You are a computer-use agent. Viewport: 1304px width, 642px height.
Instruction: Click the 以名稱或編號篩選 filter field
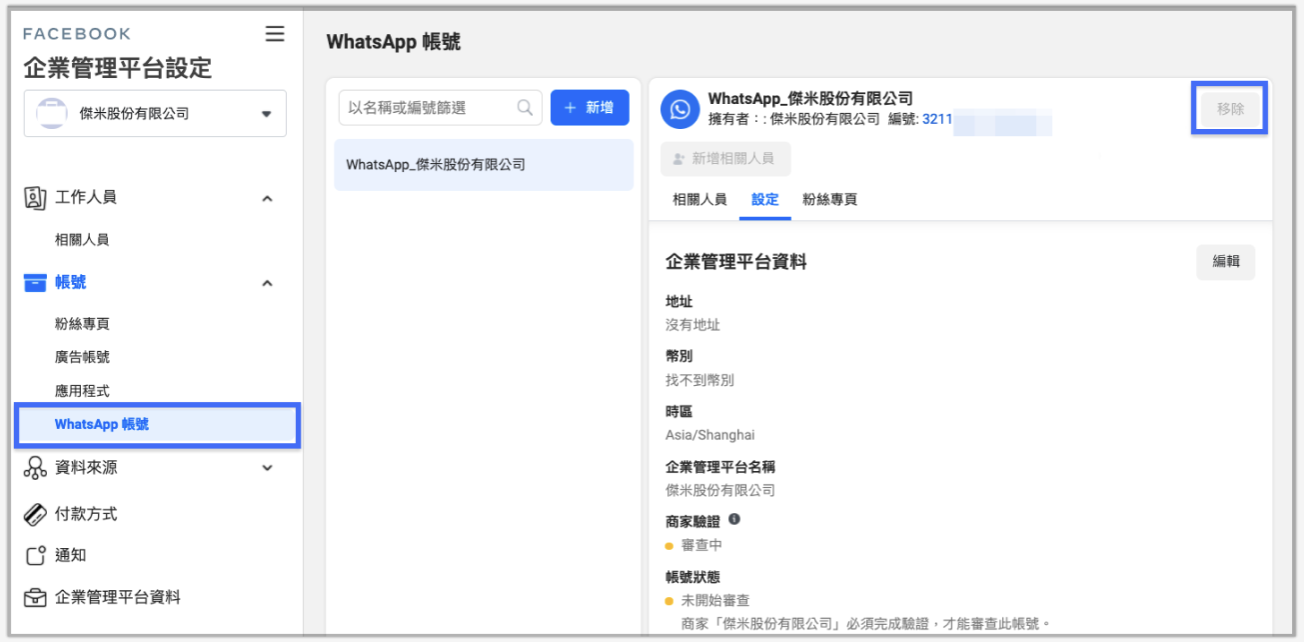pos(440,107)
